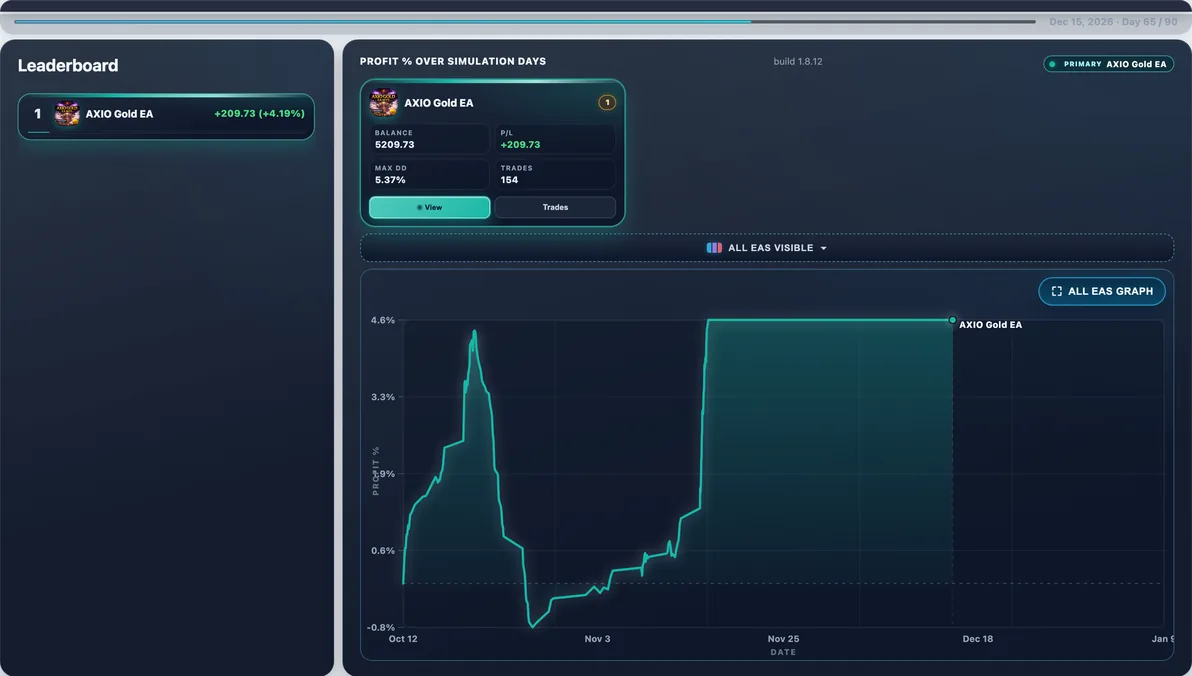This screenshot has height=676, width=1192.
Task: Click the -0.8% y-axis label
Action: [381, 627]
